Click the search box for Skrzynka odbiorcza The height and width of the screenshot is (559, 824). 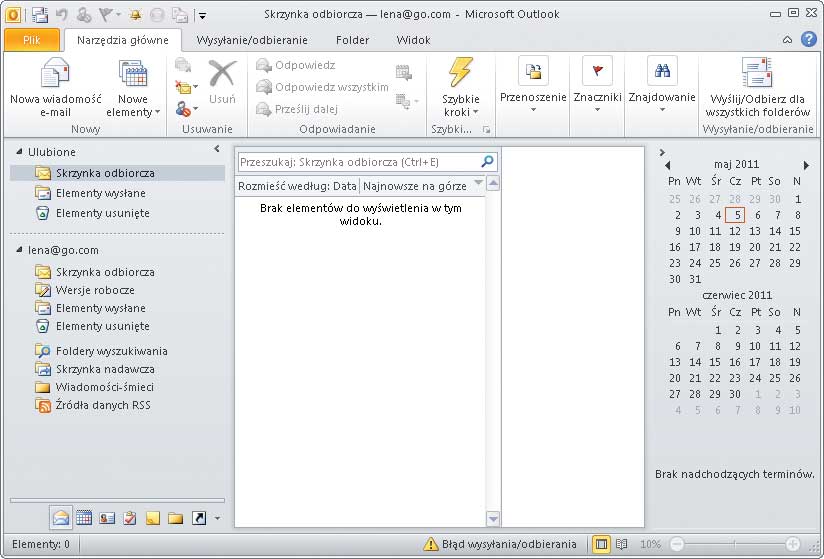[x=358, y=161]
